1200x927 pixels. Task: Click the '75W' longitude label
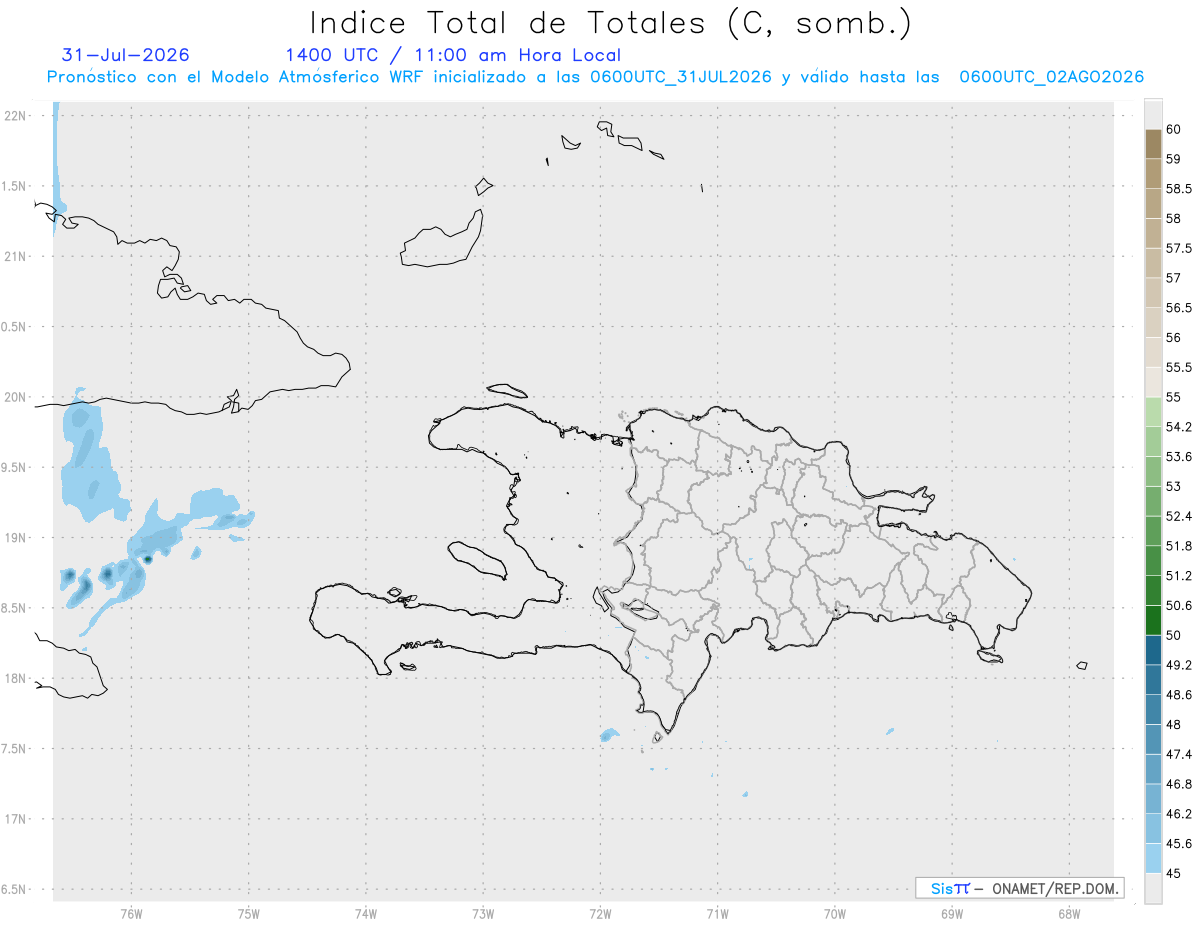point(249,913)
